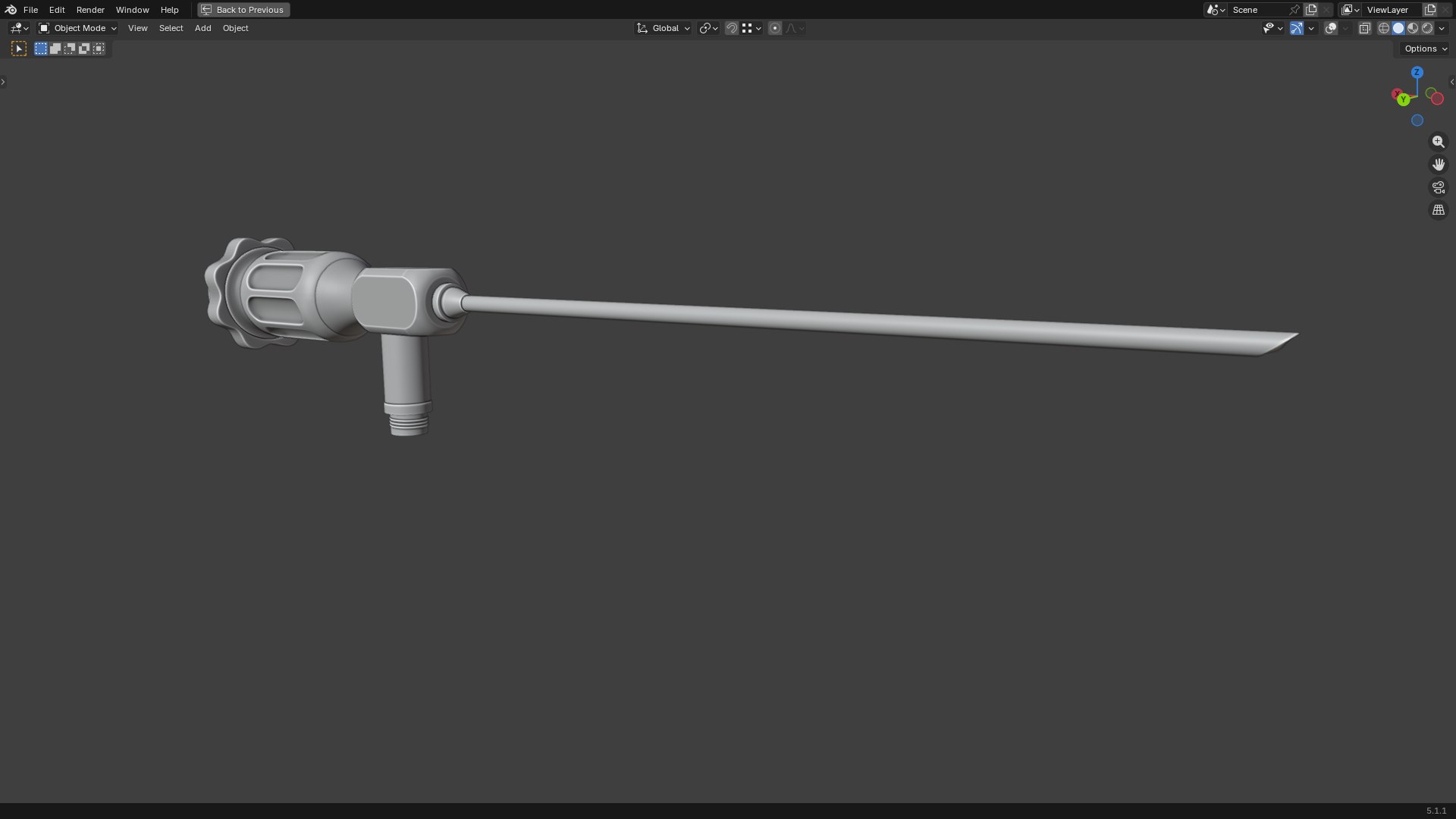The image size is (1456, 819).
Task: Select the Tweak select tool icon
Action: 19,49
